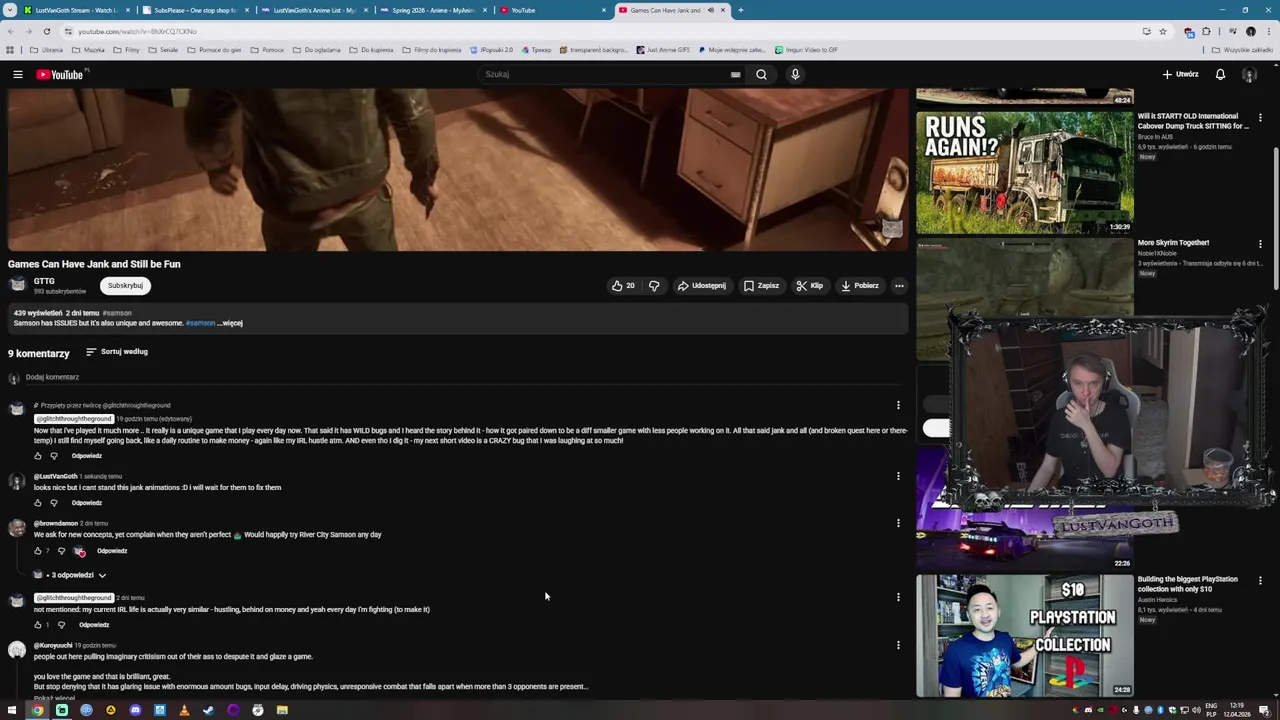Viewport: 1280px width, 720px height.
Task: Share the video with Udostępnij
Action: [702, 286]
